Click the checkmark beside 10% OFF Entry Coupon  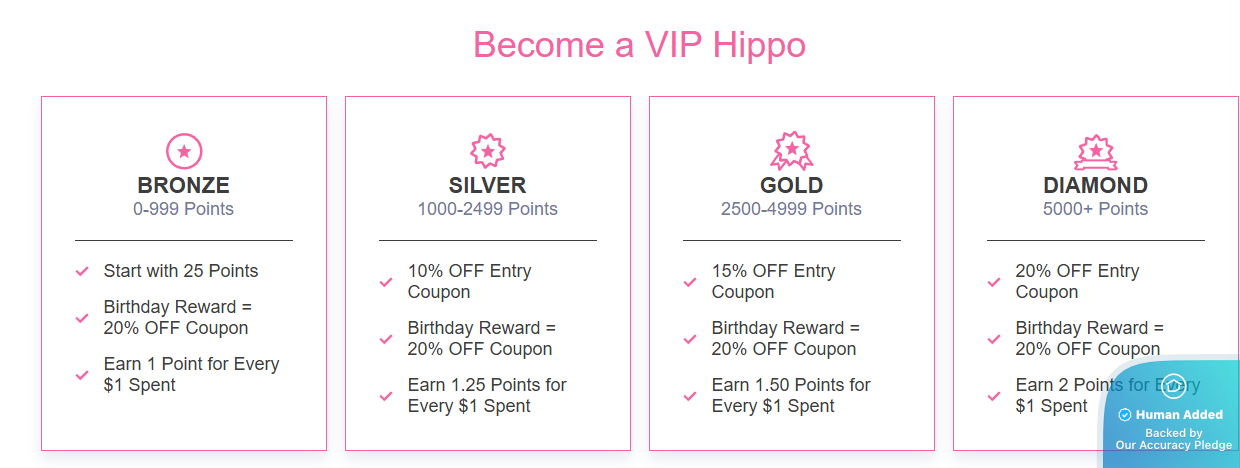(x=386, y=282)
